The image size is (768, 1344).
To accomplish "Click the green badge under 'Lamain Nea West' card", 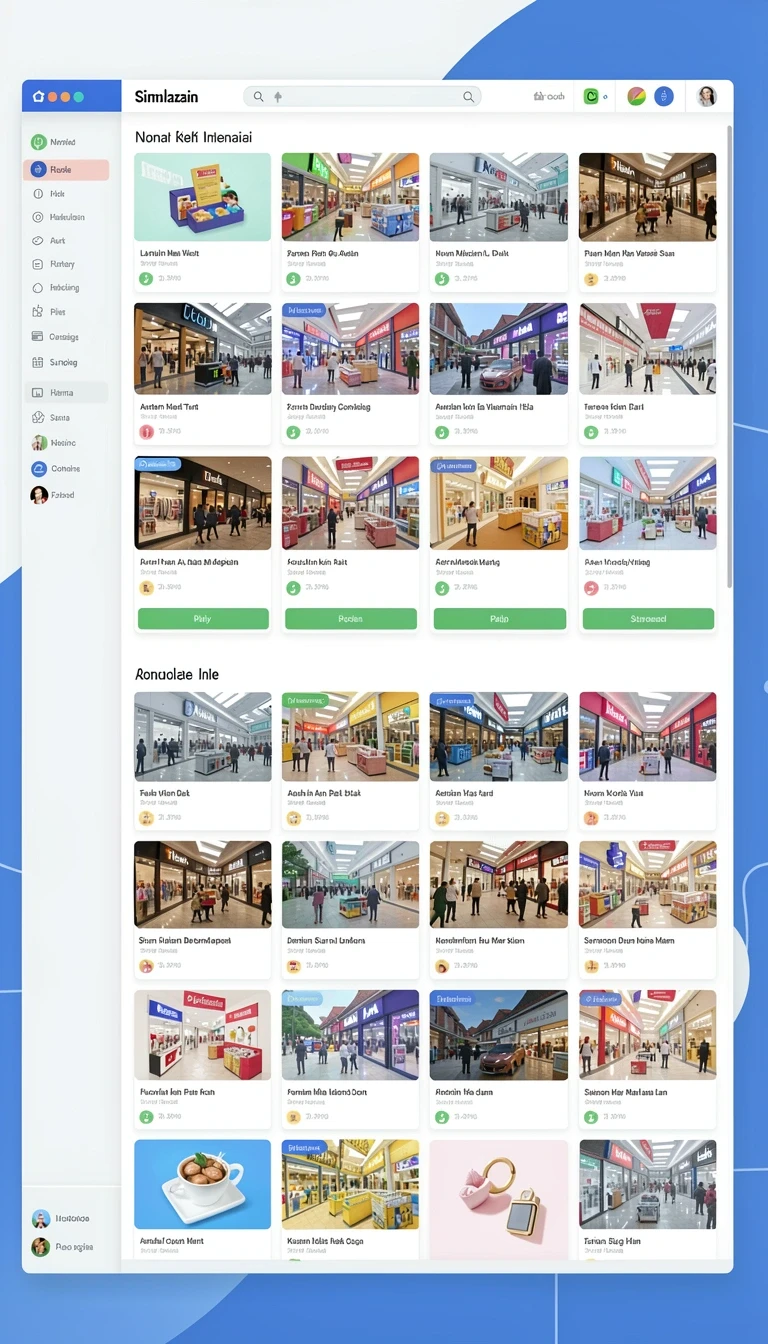I will point(146,279).
